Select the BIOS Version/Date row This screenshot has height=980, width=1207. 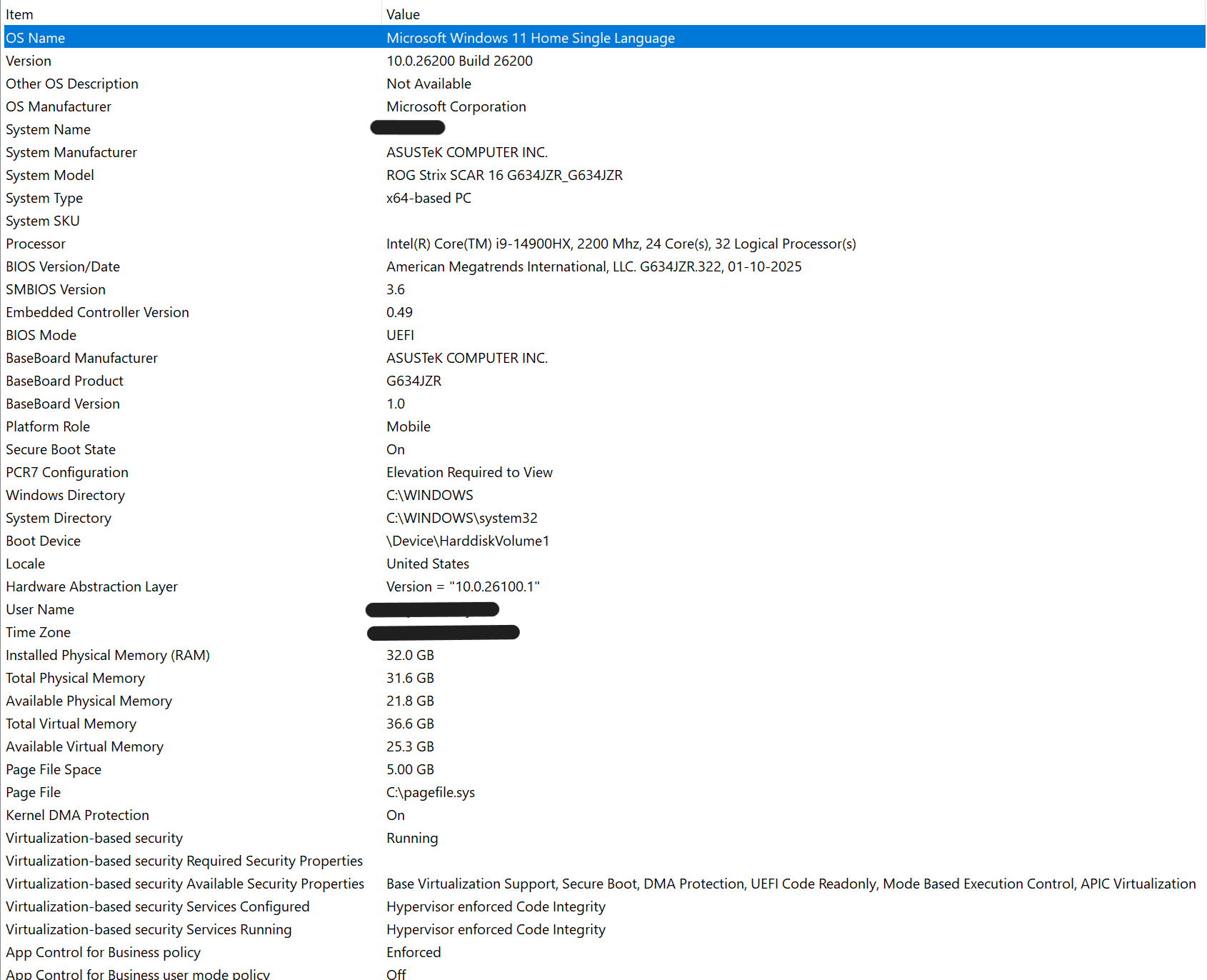click(x=605, y=266)
